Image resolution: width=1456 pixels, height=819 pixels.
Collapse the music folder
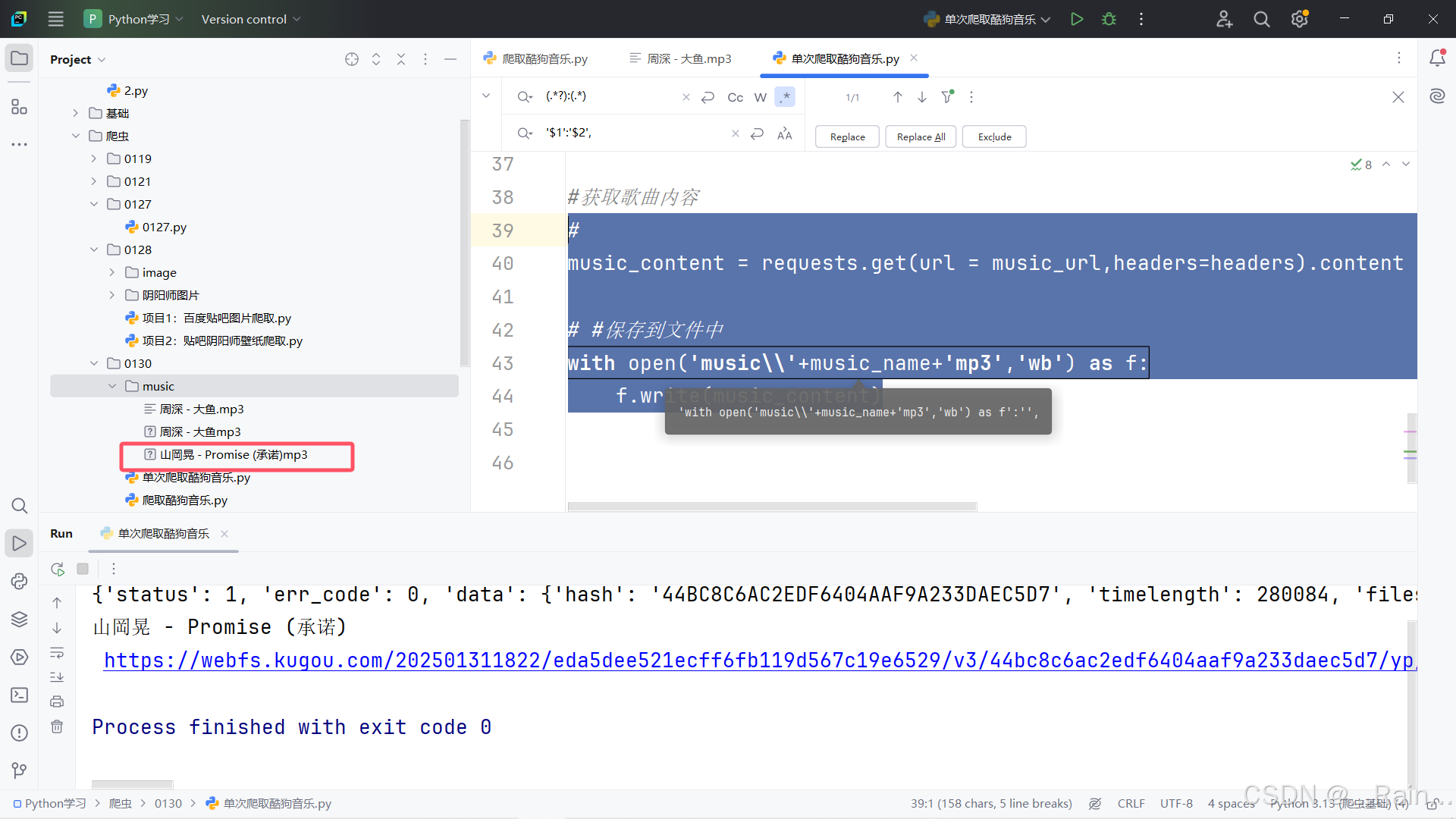(x=112, y=386)
